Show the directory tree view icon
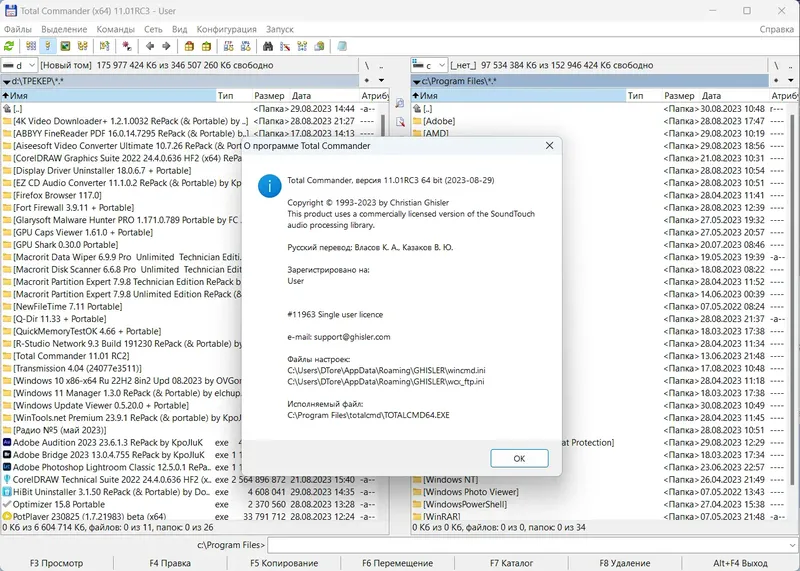 coord(83,46)
